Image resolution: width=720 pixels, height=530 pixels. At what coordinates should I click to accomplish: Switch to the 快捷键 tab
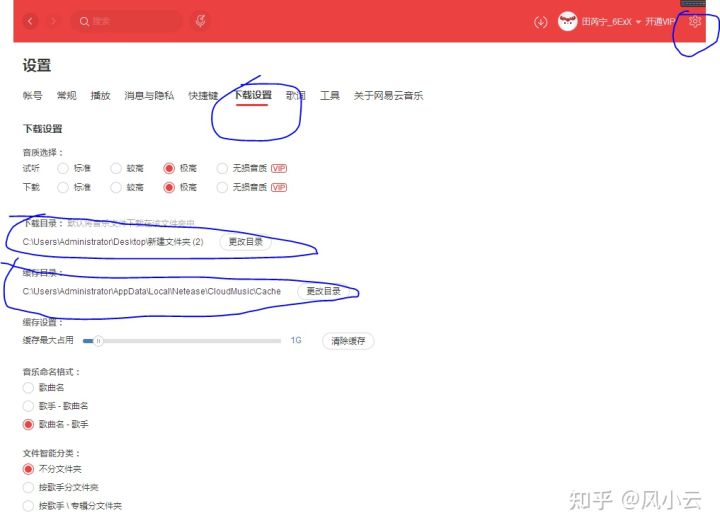[x=203, y=96]
